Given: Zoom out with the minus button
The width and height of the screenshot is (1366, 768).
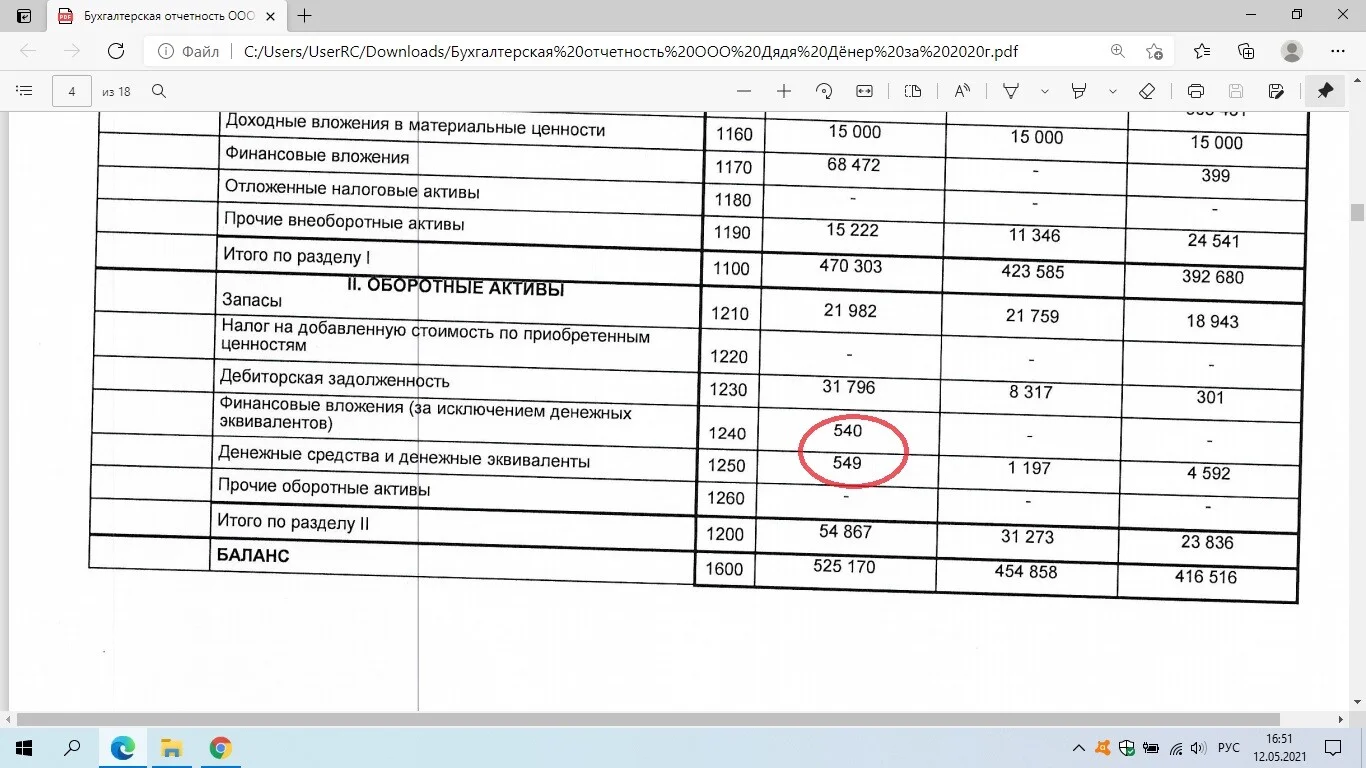Looking at the screenshot, I should click(x=743, y=91).
